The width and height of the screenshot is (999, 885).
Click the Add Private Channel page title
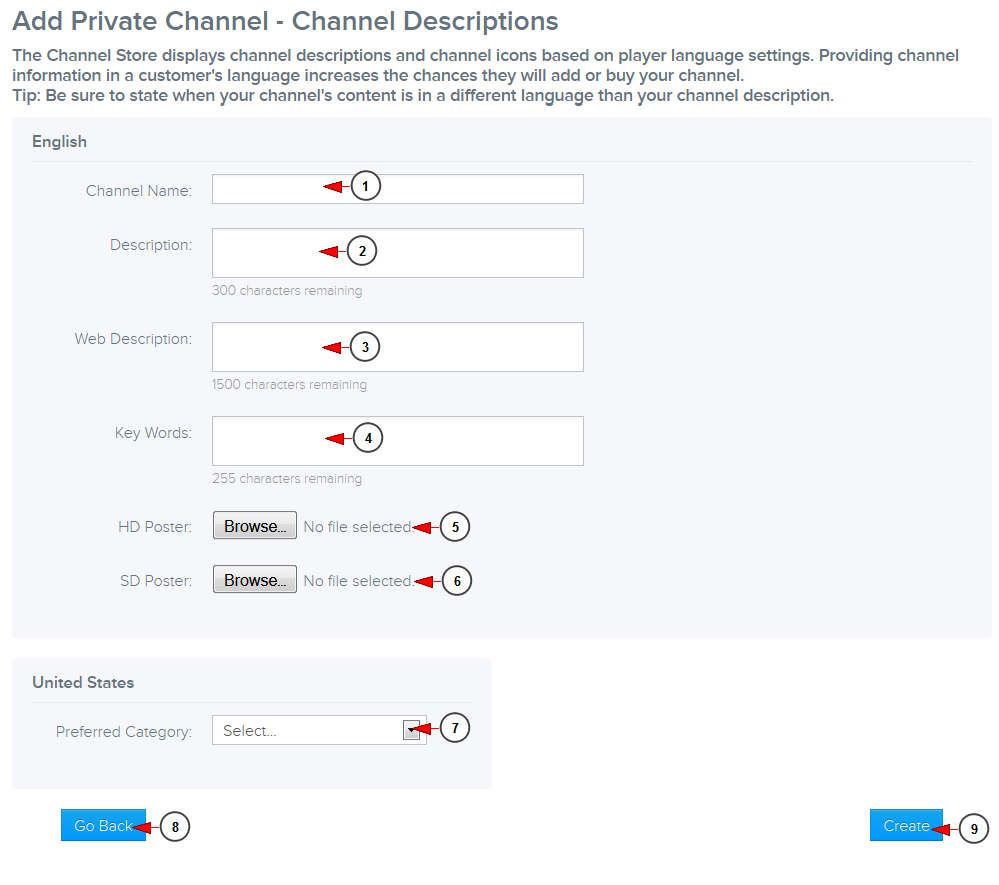[x=285, y=21]
